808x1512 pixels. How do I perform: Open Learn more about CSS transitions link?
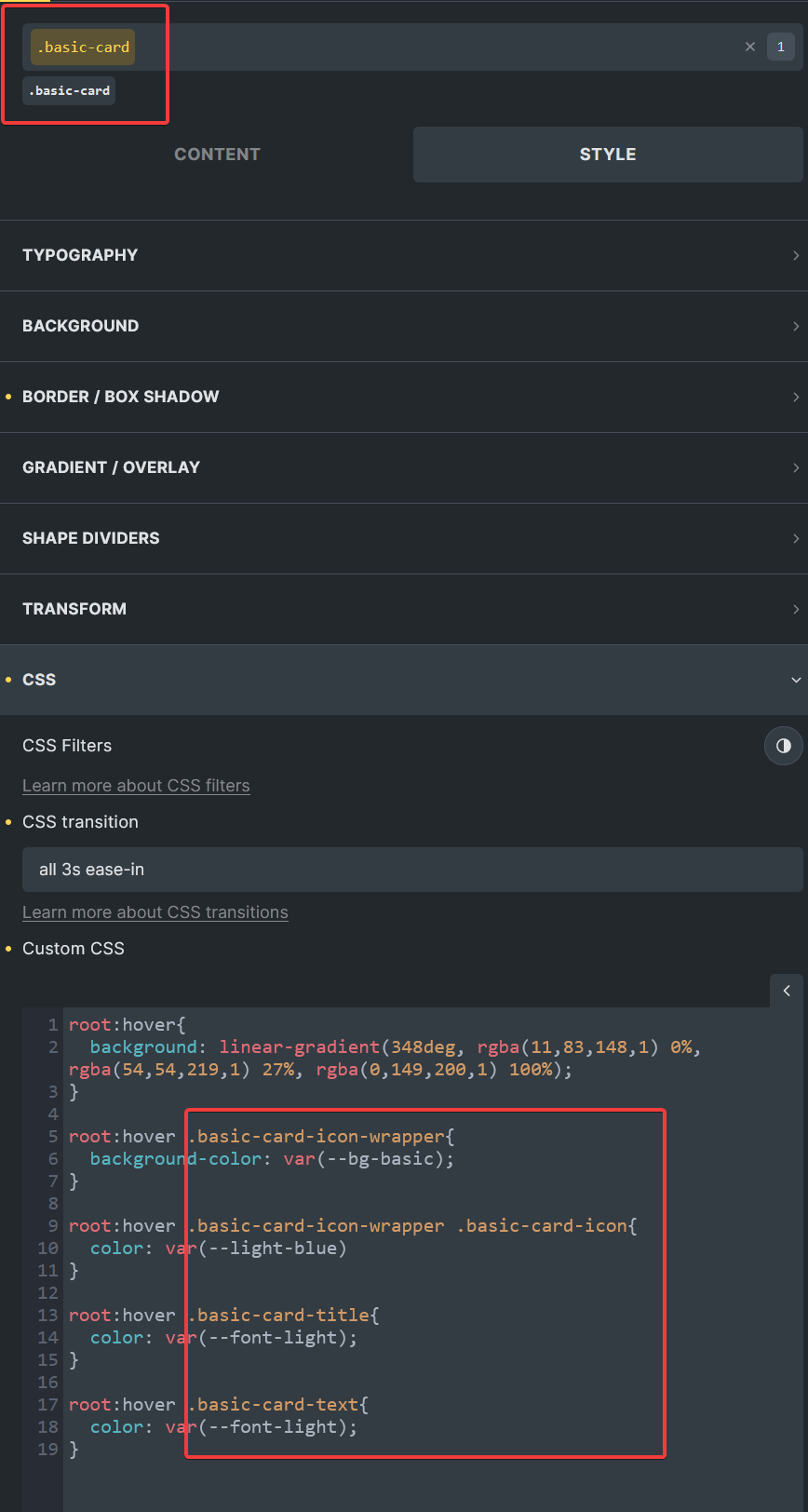coord(155,912)
